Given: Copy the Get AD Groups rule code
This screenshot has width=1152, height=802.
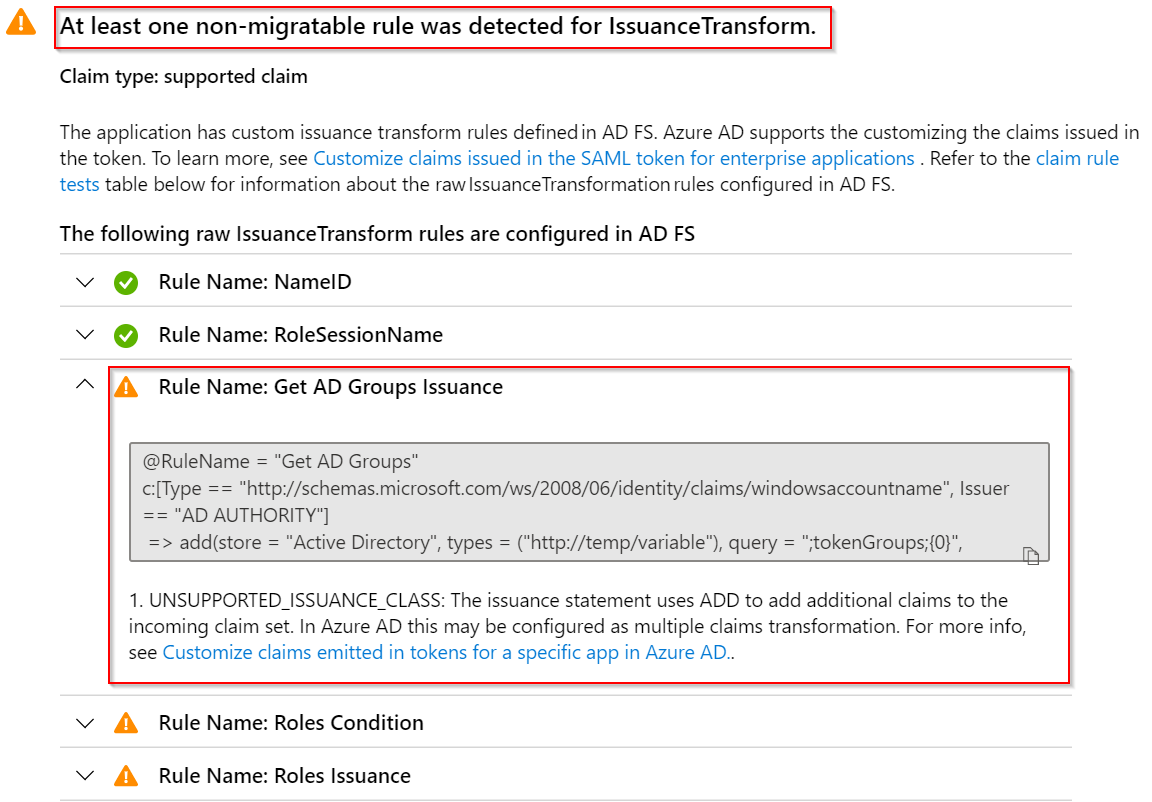Looking at the screenshot, I should (x=1032, y=556).
